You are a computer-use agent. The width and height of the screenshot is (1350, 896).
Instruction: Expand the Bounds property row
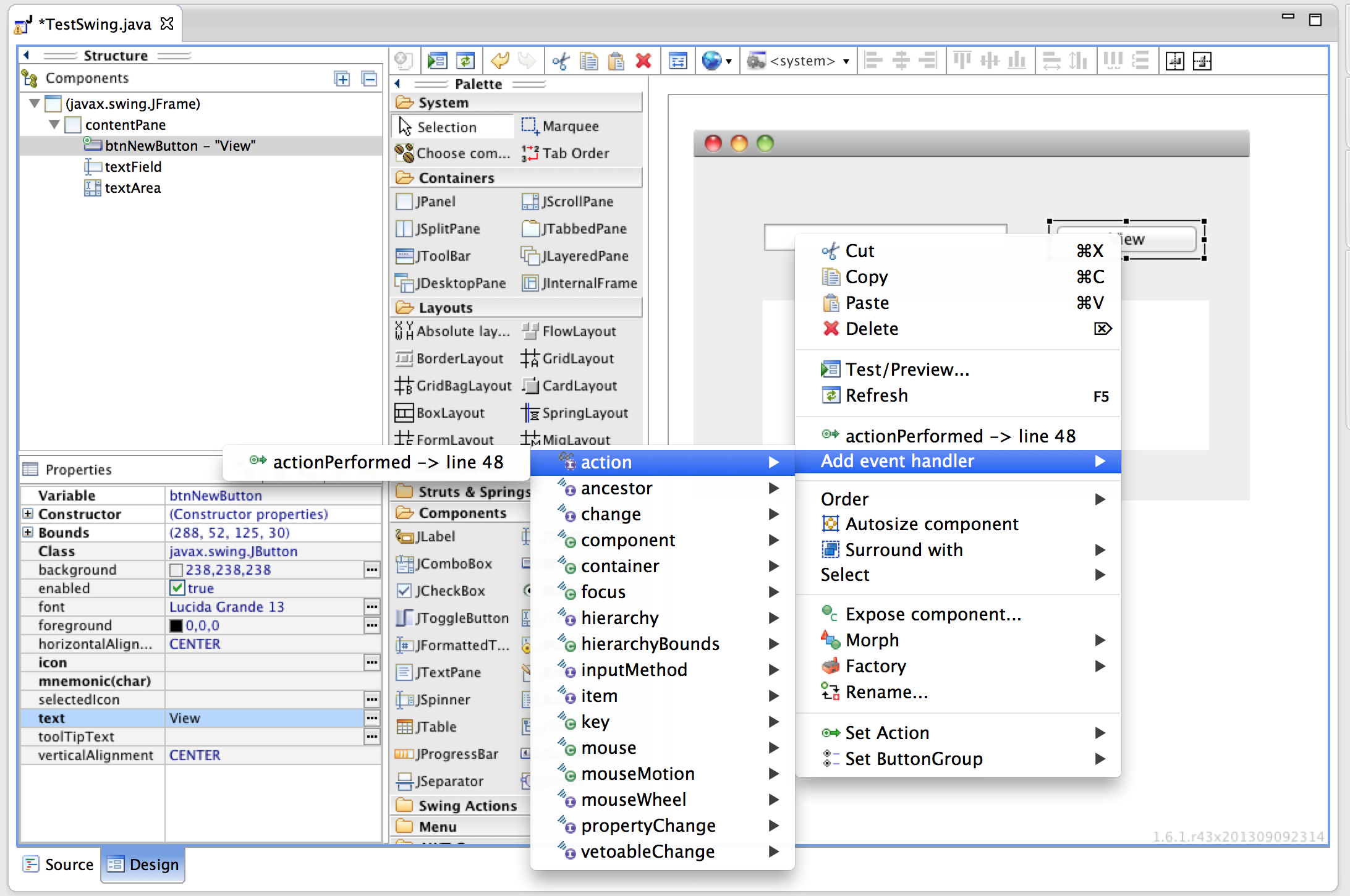tap(28, 532)
